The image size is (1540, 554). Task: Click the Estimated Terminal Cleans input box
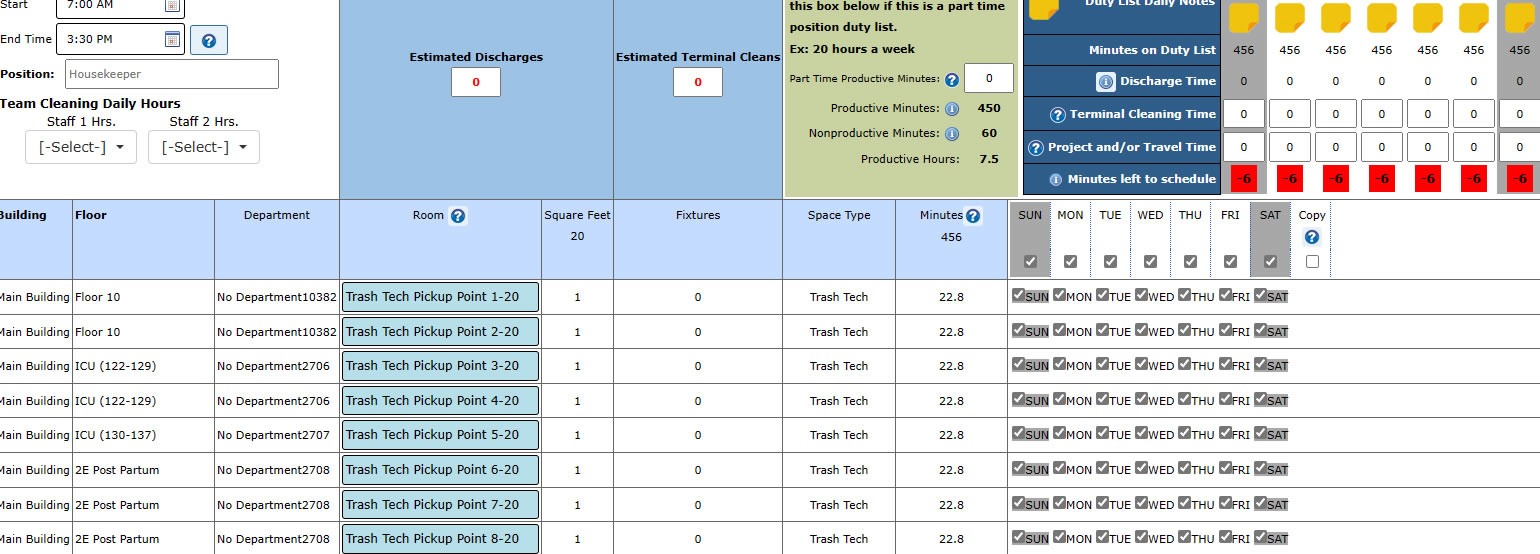pyautogui.click(x=698, y=82)
